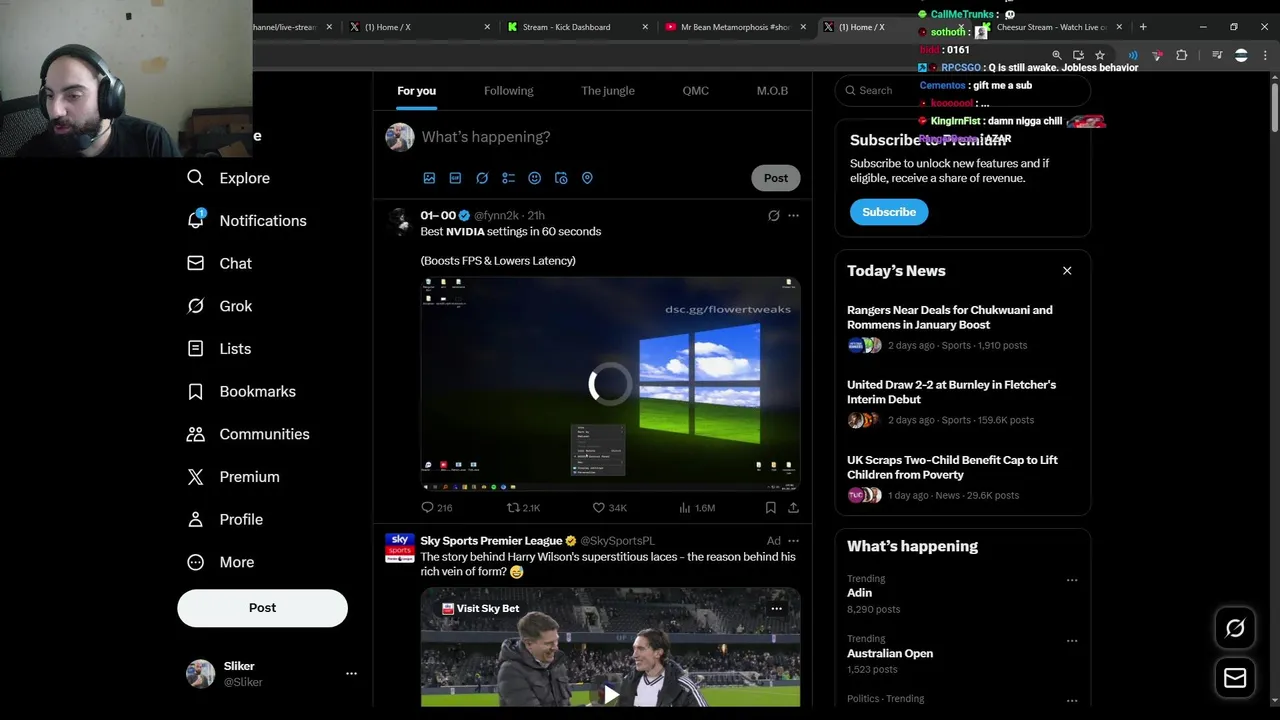This screenshot has height=720, width=1280.
Task: Schedule a post via the composer calendar icon
Action: pos(561,178)
